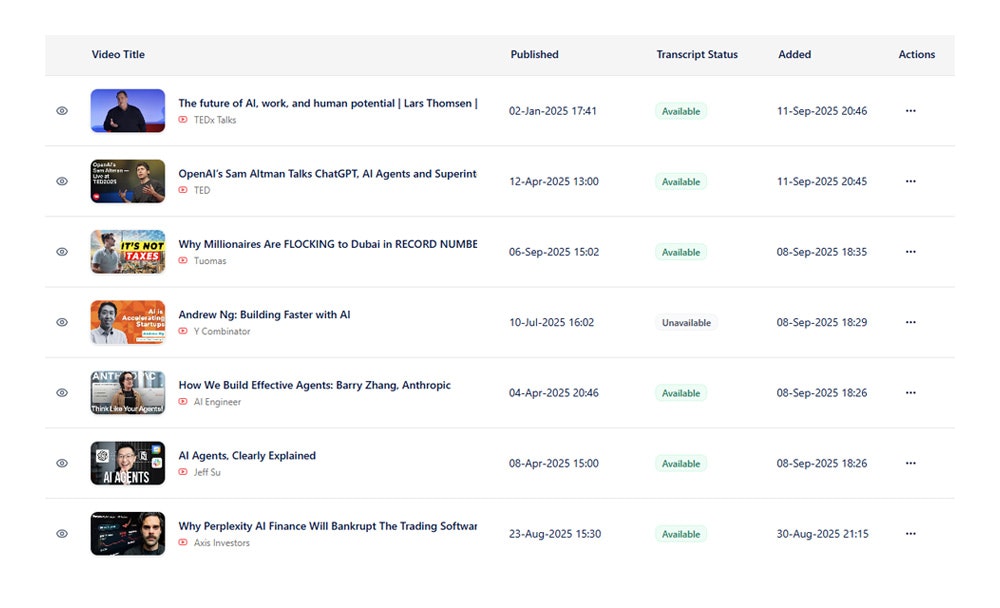Click eye icon next to AI Agents, Clearly Explained
The height and width of the screenshot is (608, 1000).
[62, 463]
